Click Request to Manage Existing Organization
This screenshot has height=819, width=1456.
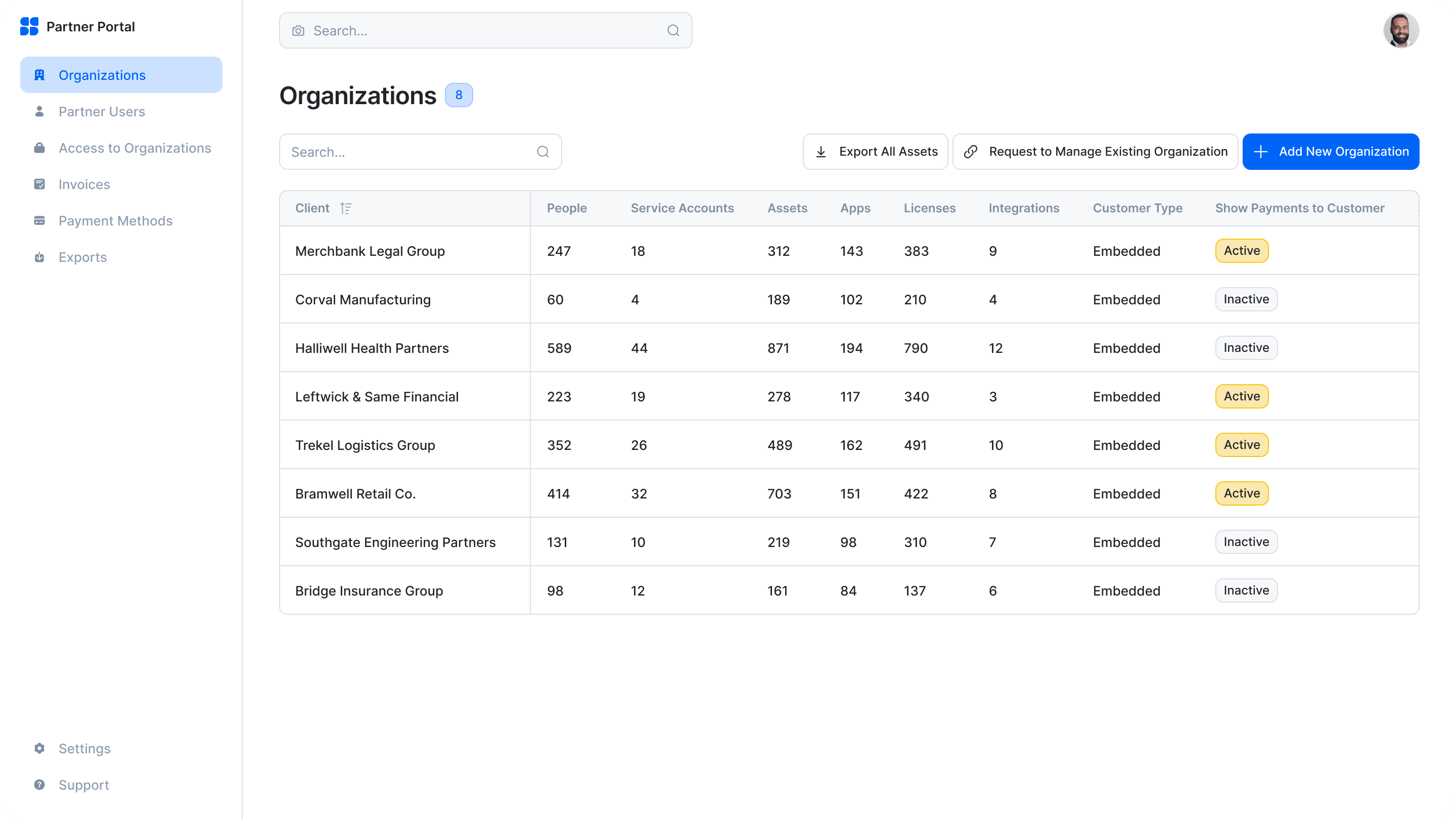tap(1096, 152)
